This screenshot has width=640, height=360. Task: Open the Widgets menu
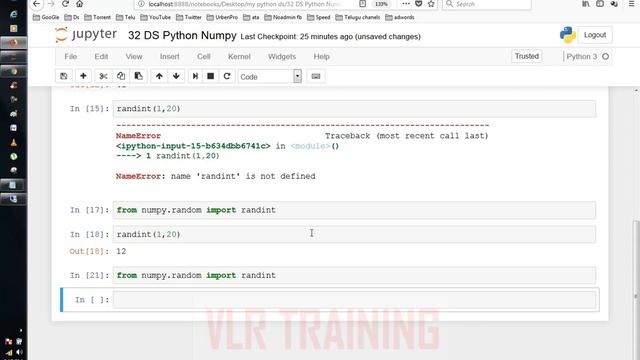click(282, 57)
